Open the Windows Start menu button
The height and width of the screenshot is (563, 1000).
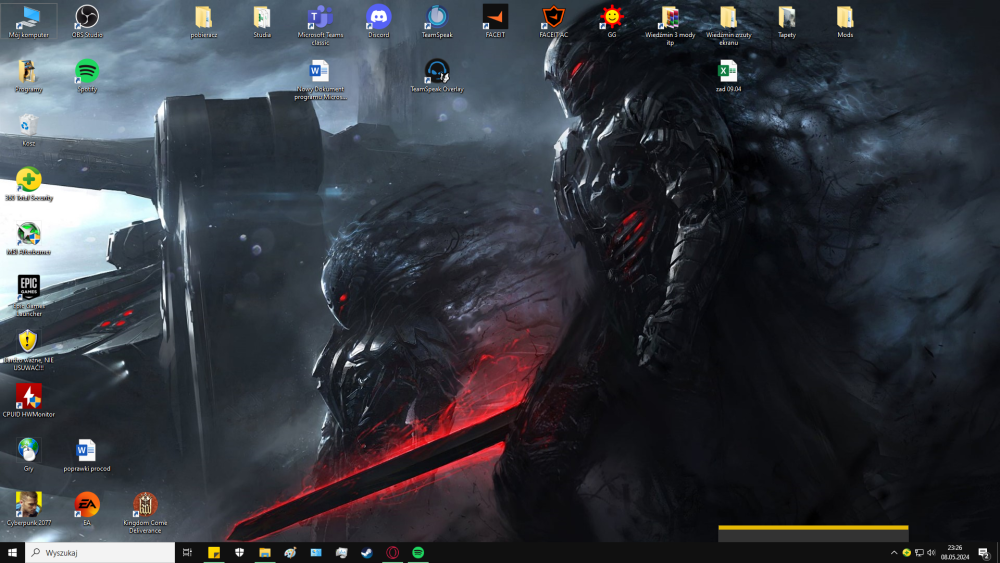[x=13, y=552]
